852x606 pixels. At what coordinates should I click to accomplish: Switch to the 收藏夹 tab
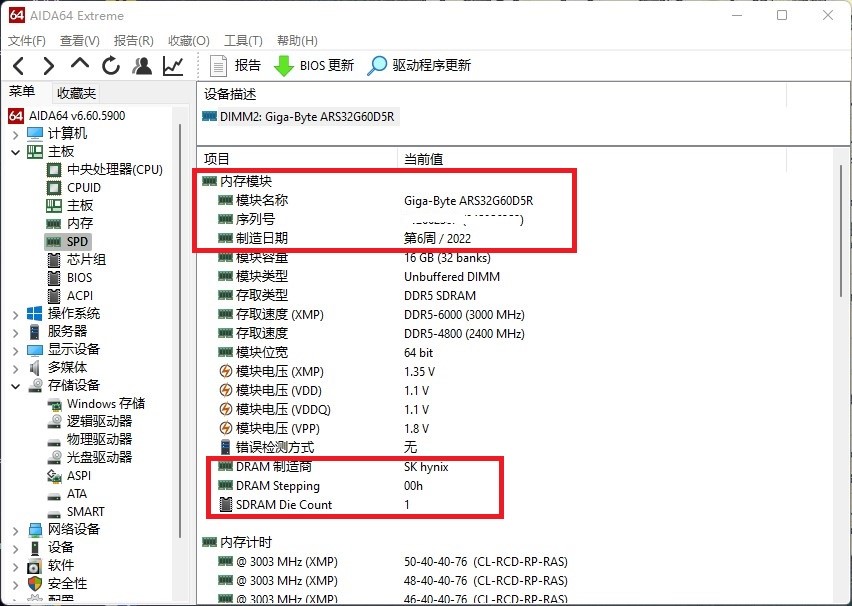click(75, 92)
